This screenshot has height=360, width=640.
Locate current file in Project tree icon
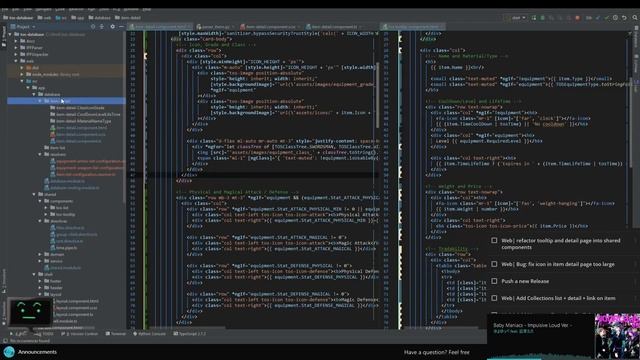pos(93,27)
